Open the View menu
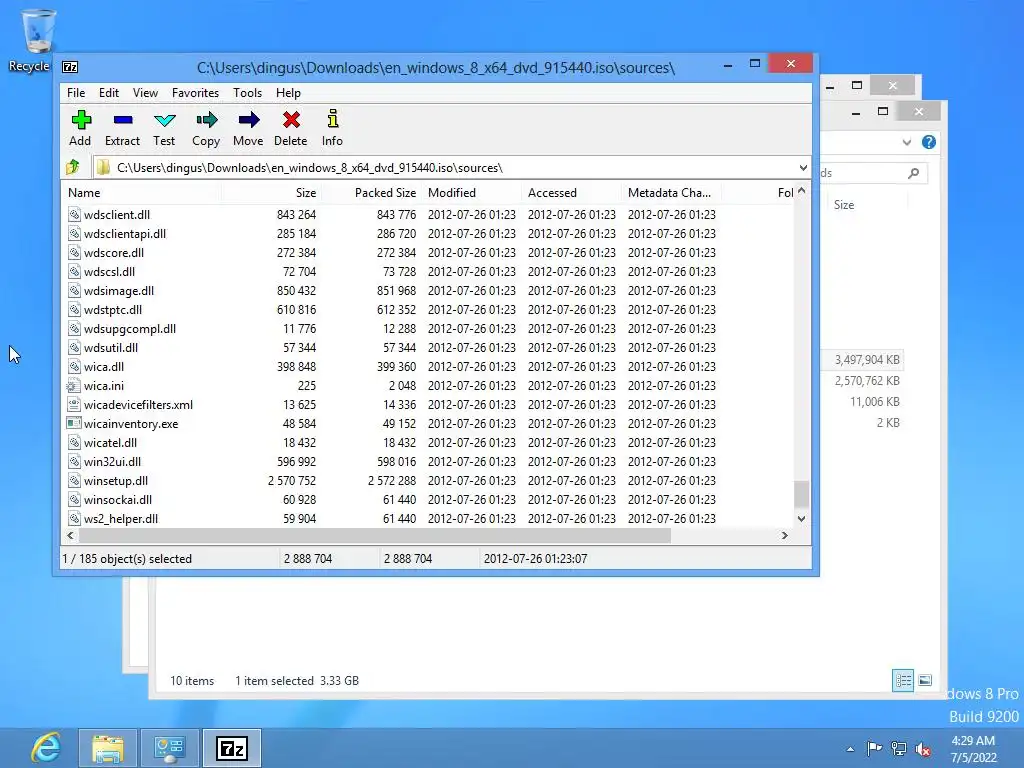 145,93
